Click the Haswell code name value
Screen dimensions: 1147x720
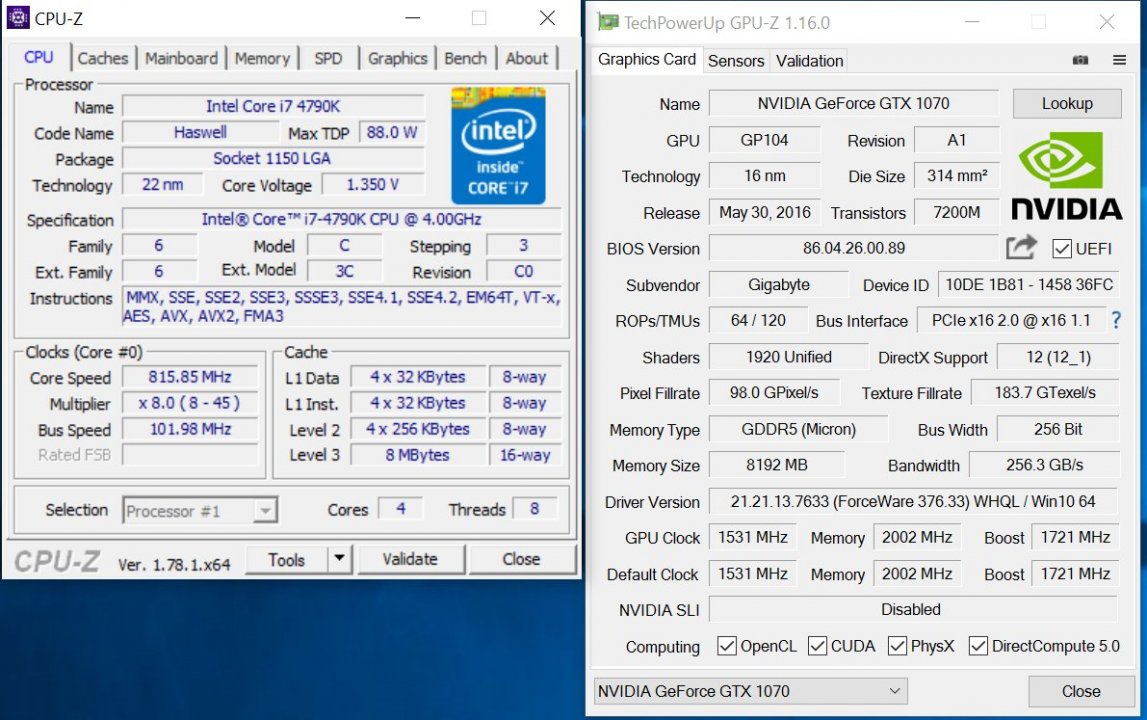[200, 132]
